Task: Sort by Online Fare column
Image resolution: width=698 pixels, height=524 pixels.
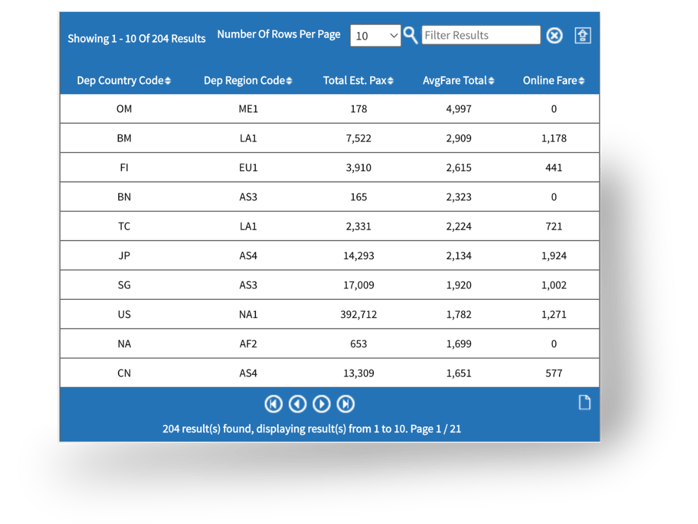Action: (x=554, y=81)
